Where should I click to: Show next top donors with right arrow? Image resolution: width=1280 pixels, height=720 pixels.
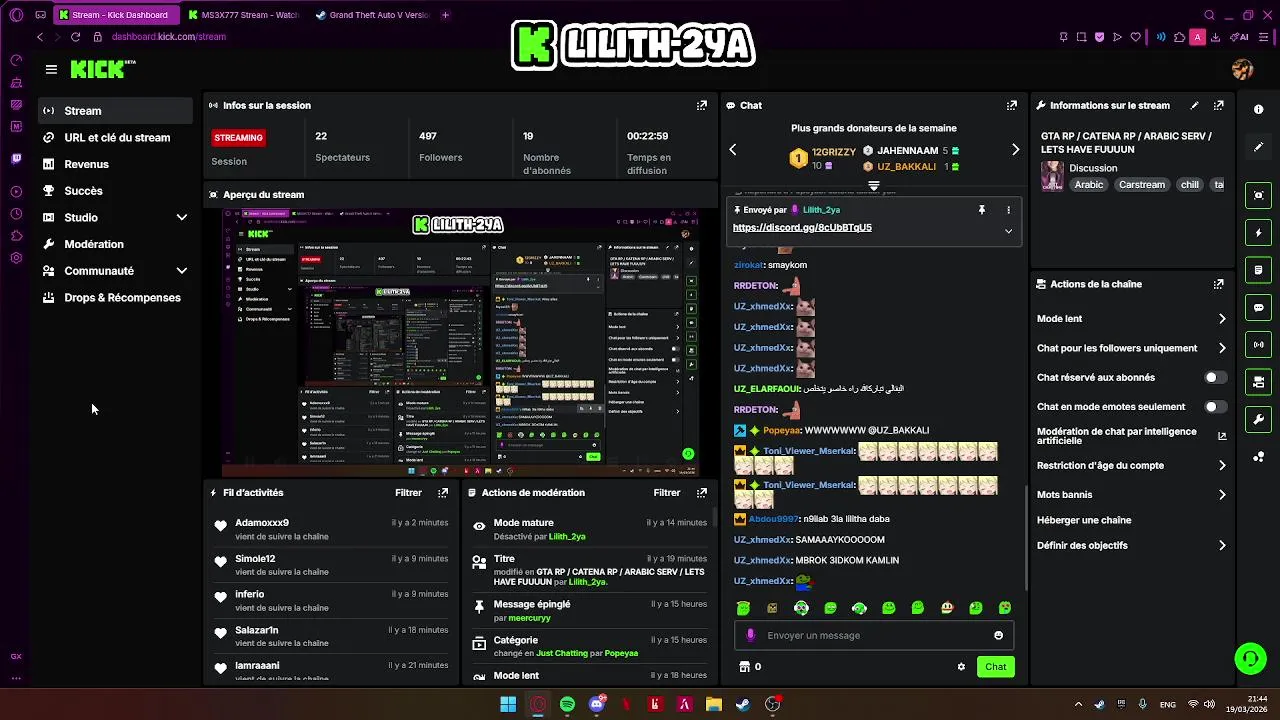click(x=1015, y=150)
